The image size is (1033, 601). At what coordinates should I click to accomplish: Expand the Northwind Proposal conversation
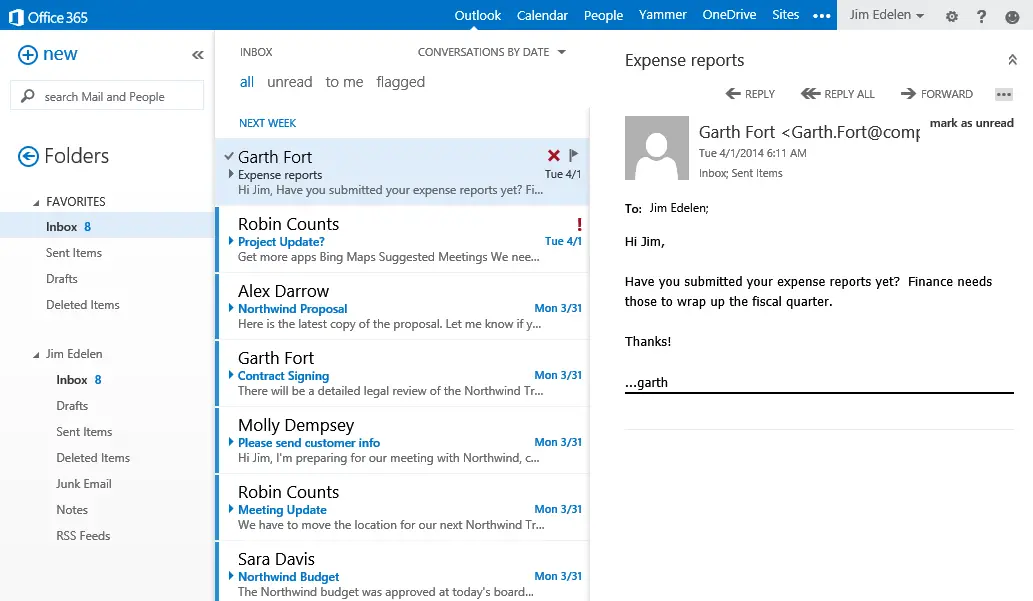point(231,308)
